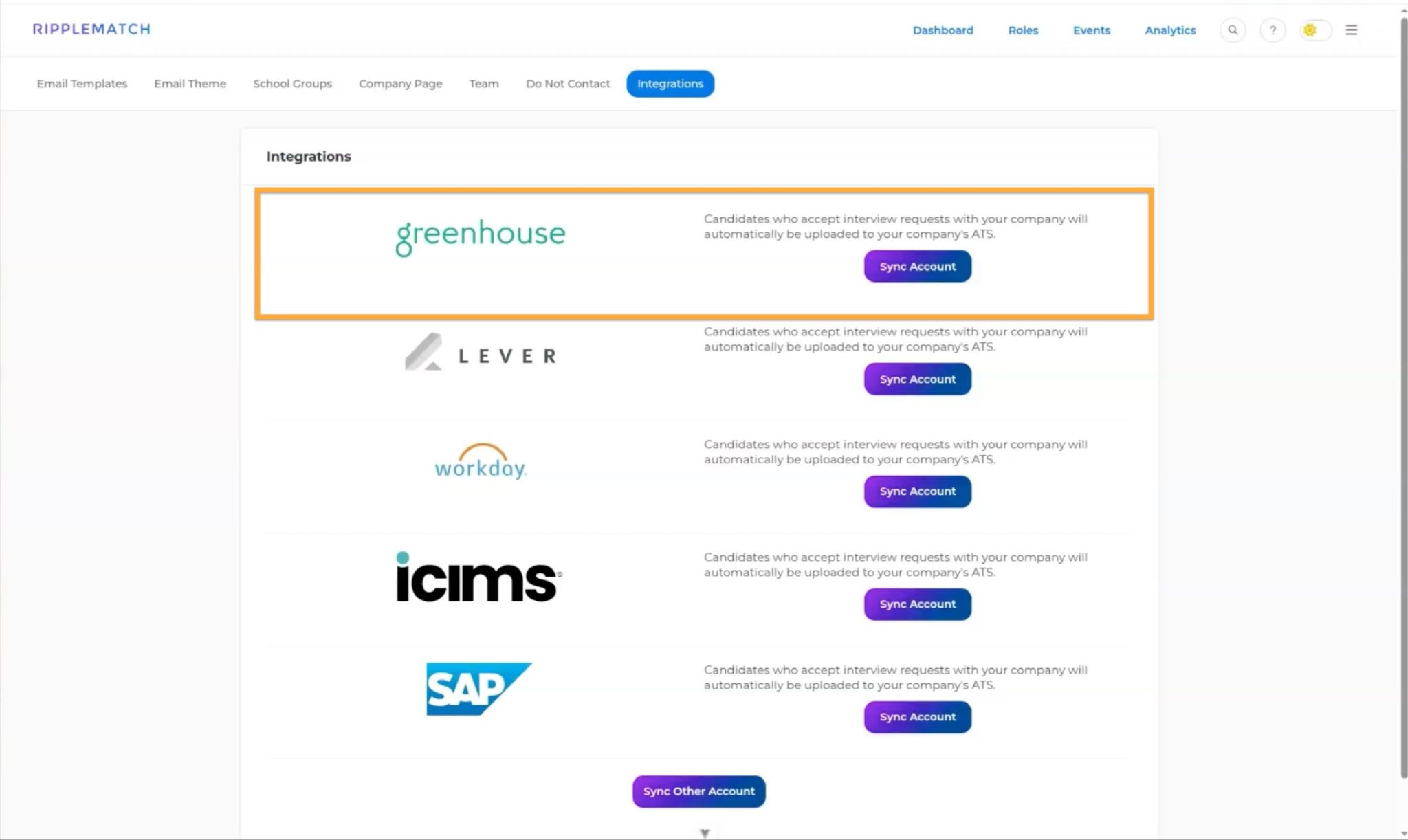Click the Sync Other Account button
Image resolution: width=1408 pixels, height=840 pixels.
699,791
